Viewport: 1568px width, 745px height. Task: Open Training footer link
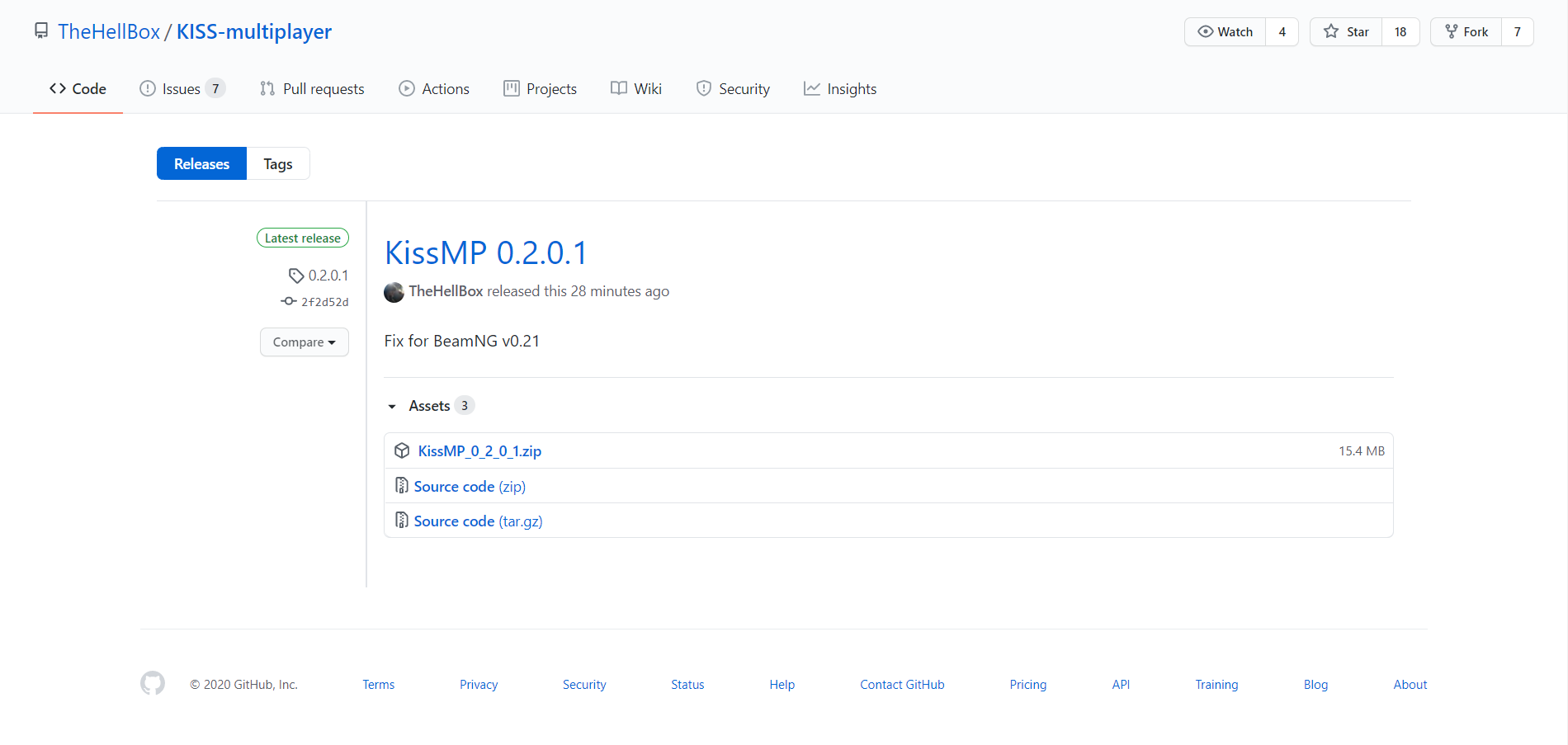click(1216, 685)
